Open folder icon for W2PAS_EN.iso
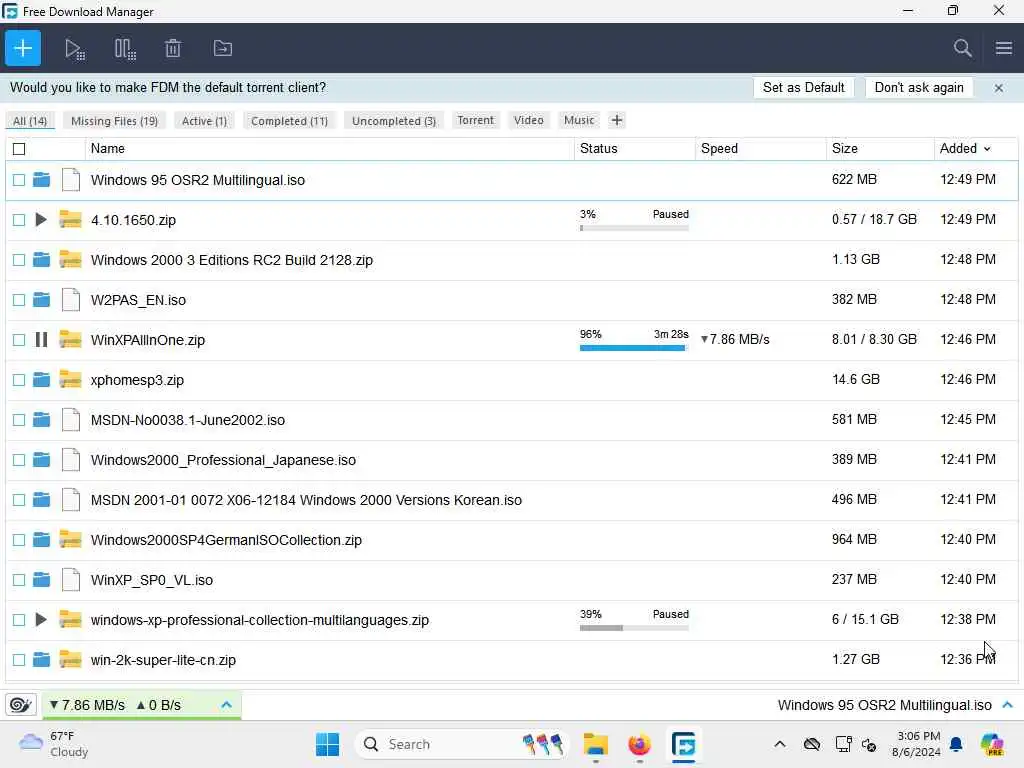The image size is (1024, 768). [41, 300]
